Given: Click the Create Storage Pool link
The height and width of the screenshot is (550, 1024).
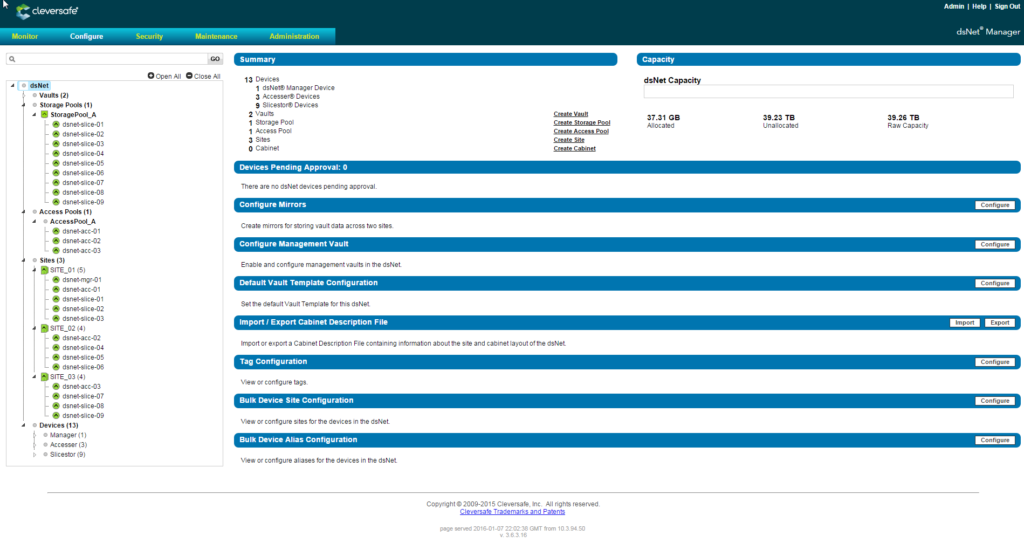Looking at the screenshot, I should (x=582, y=122).
